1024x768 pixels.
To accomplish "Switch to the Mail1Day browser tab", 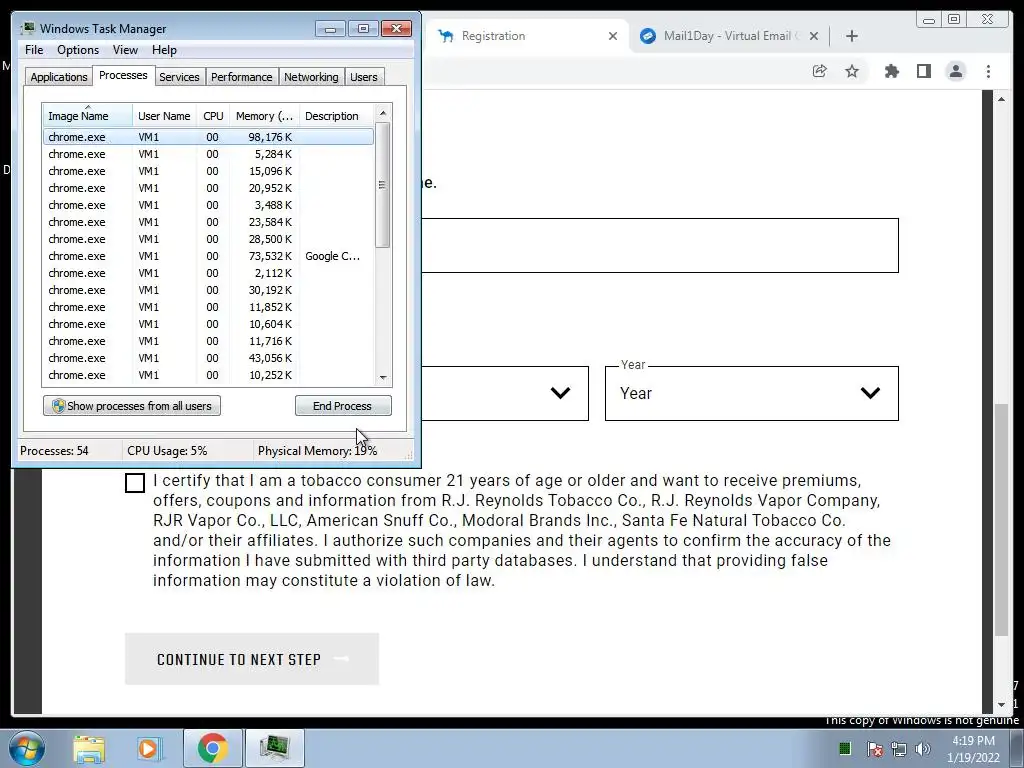I will pyautogui.click(x=729, y=36).
